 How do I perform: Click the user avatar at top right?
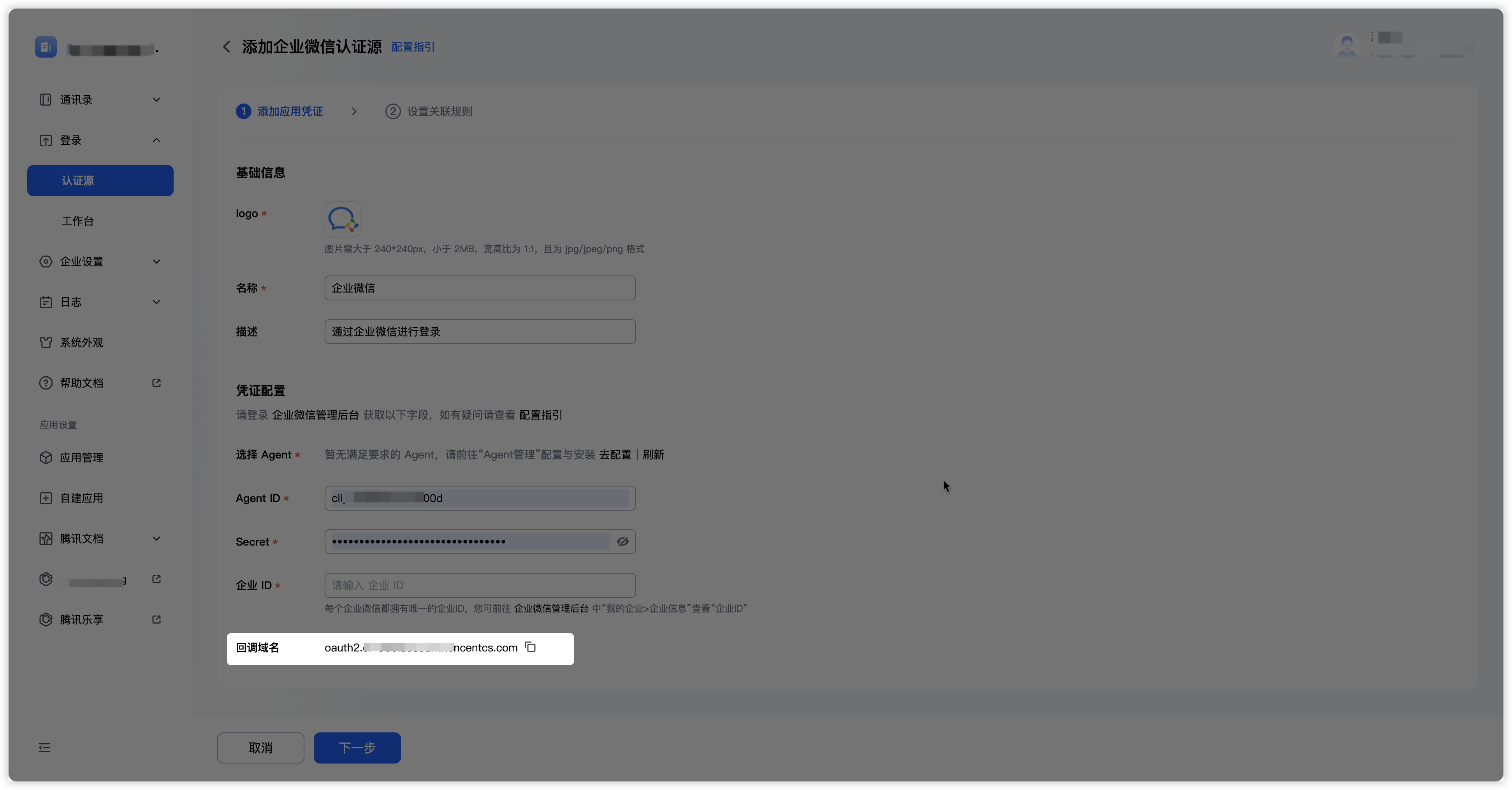(x=1347, y=46)
